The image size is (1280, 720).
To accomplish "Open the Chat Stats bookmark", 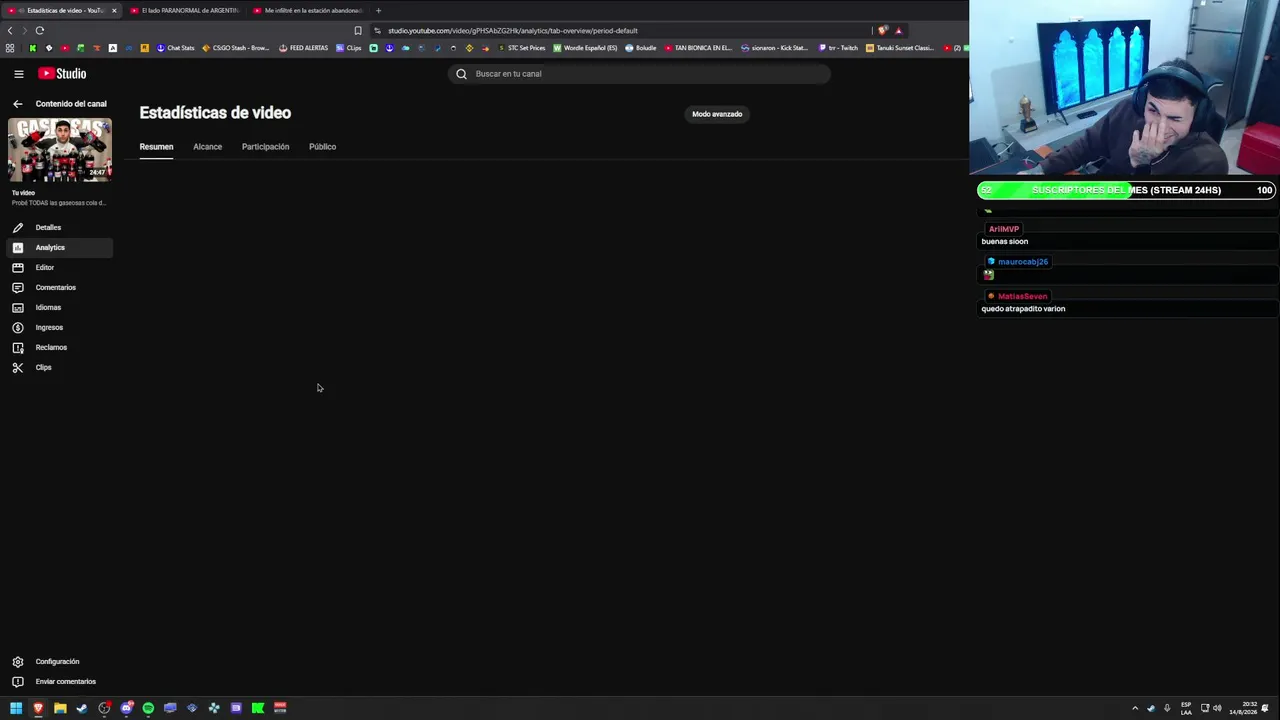I will click(x=175, y=48).
